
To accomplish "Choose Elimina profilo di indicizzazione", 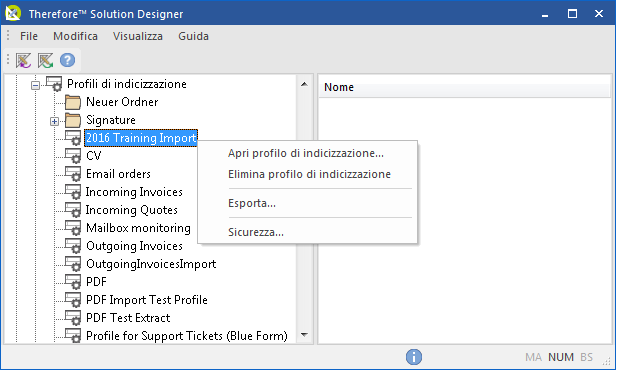I will [x=309, y=174].
